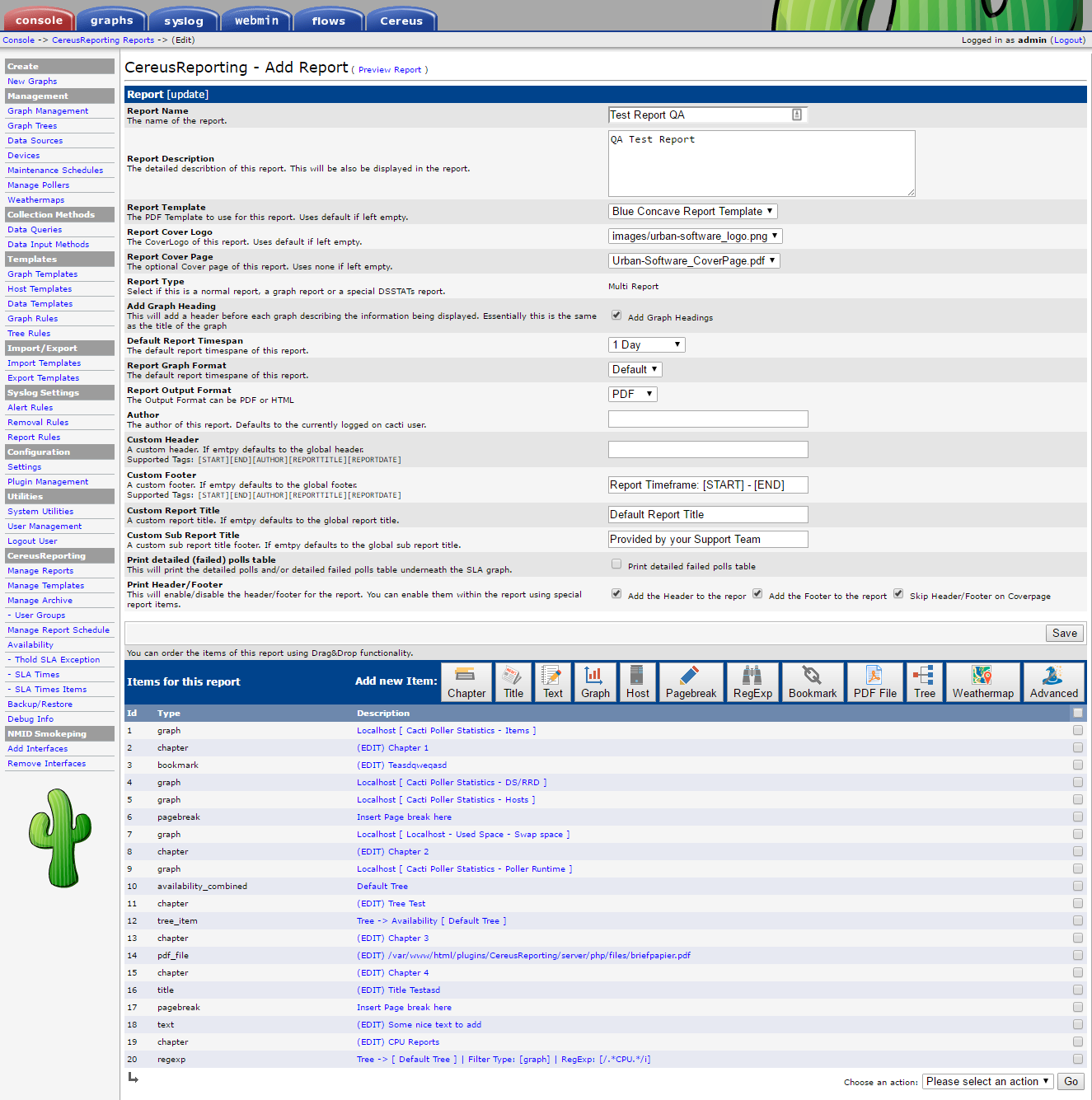The height and width of the screenshot is (1100, 1092).
Task: Add a new Graph item
Action: tap(595, 682)
